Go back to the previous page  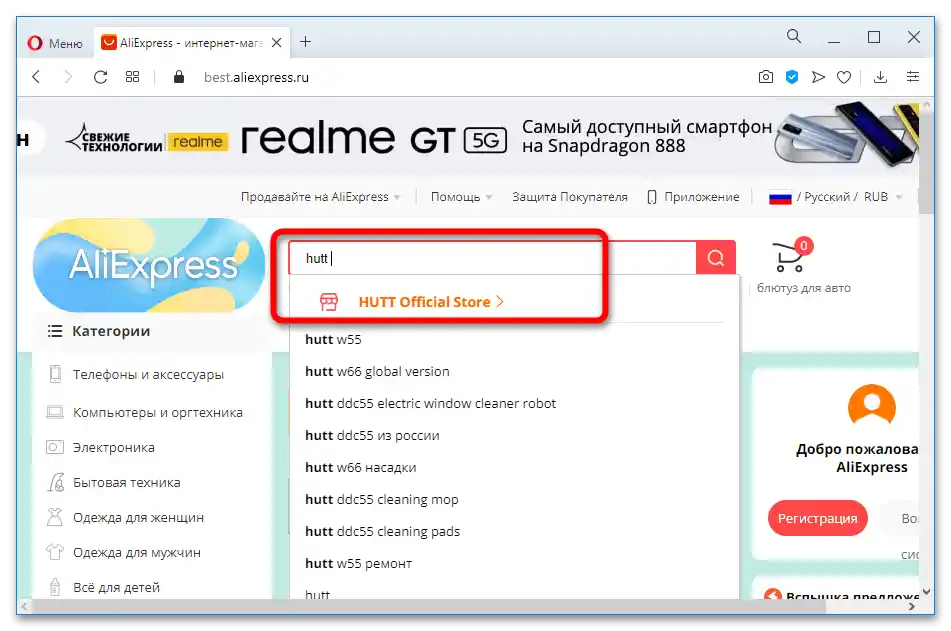point(36,77)
